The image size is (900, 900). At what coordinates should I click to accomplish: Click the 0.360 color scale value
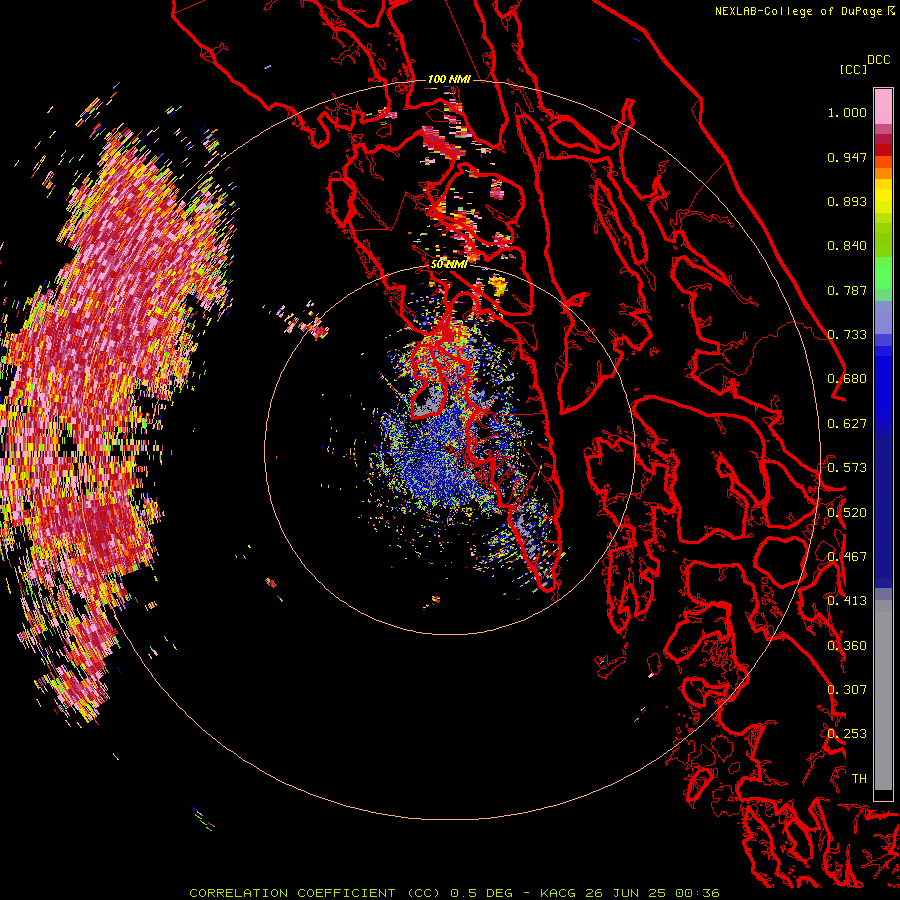pyautogui.click(x=847, y=646)
